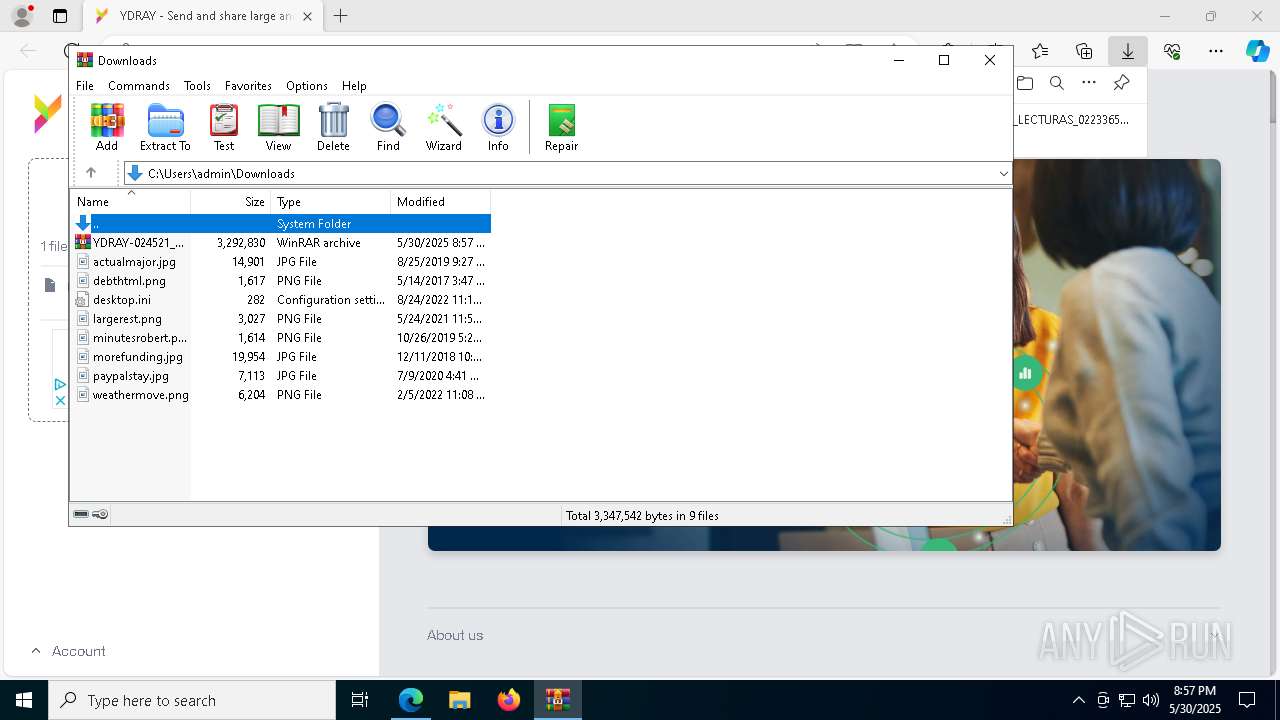Open Edge profile avatar icon
The image size is (1280, 720).
22,16
